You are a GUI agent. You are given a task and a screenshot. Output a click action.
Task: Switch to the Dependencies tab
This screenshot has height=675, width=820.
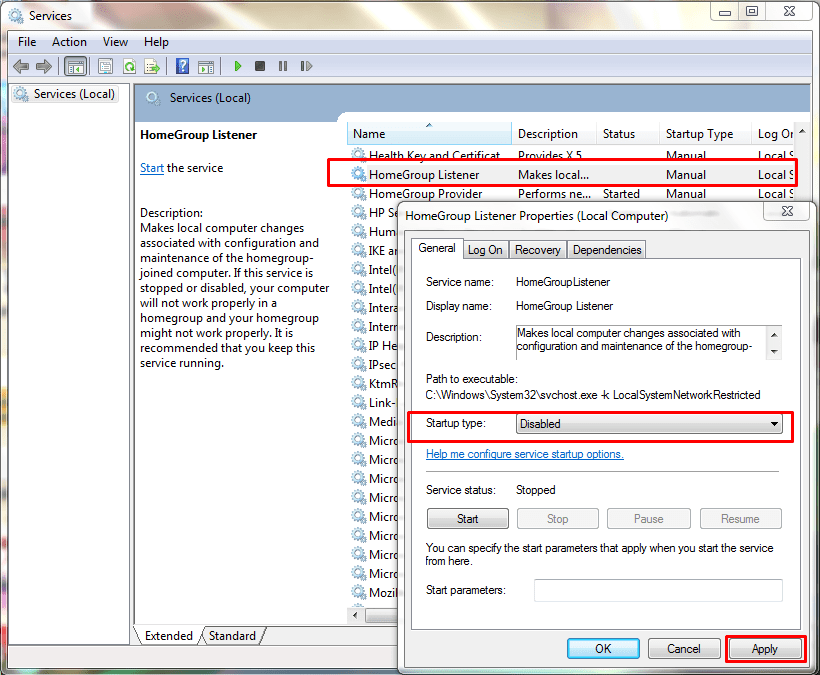[607, 250]
